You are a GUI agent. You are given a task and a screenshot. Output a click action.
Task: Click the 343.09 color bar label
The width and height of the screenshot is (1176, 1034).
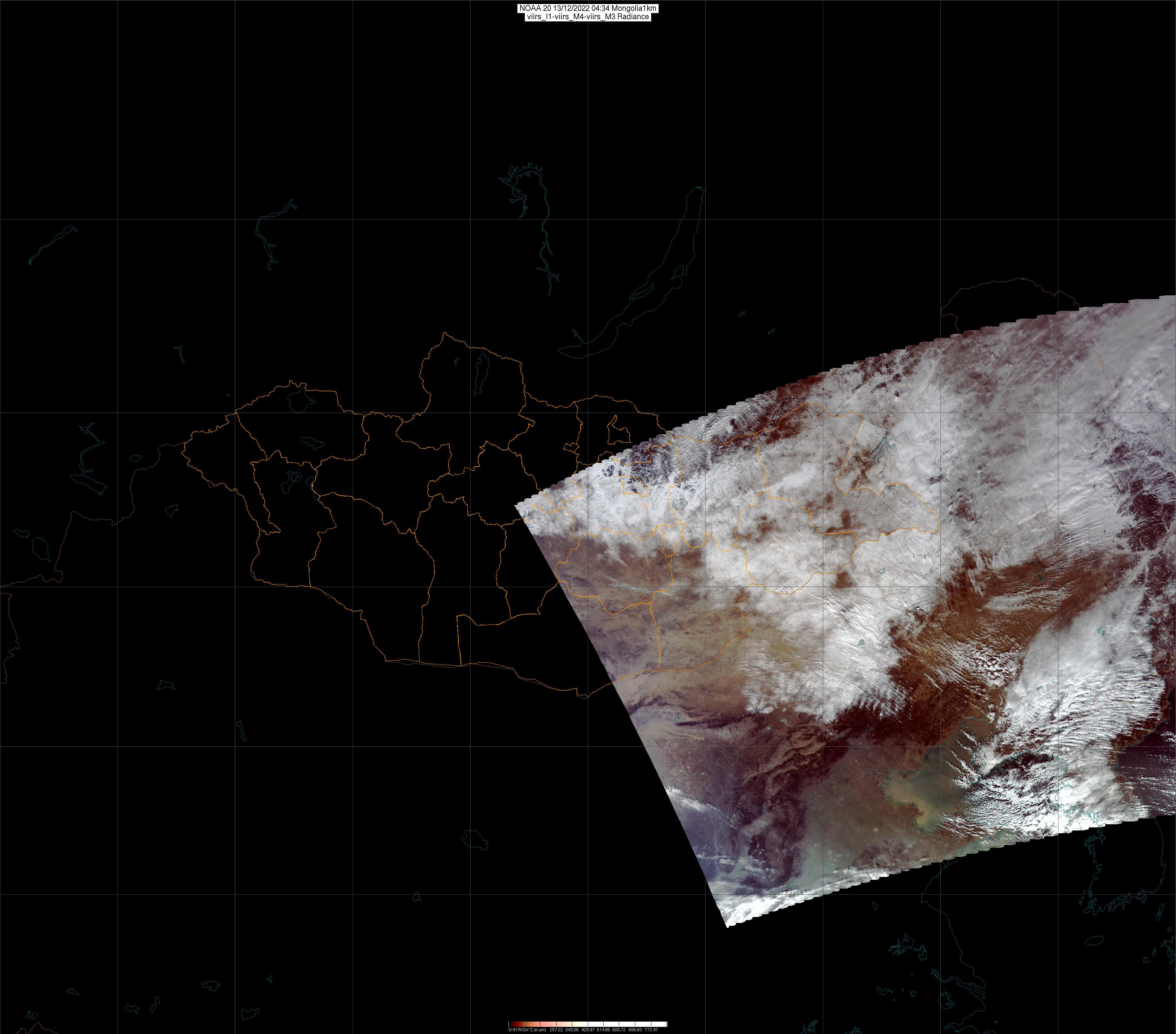coord(572,1030)
